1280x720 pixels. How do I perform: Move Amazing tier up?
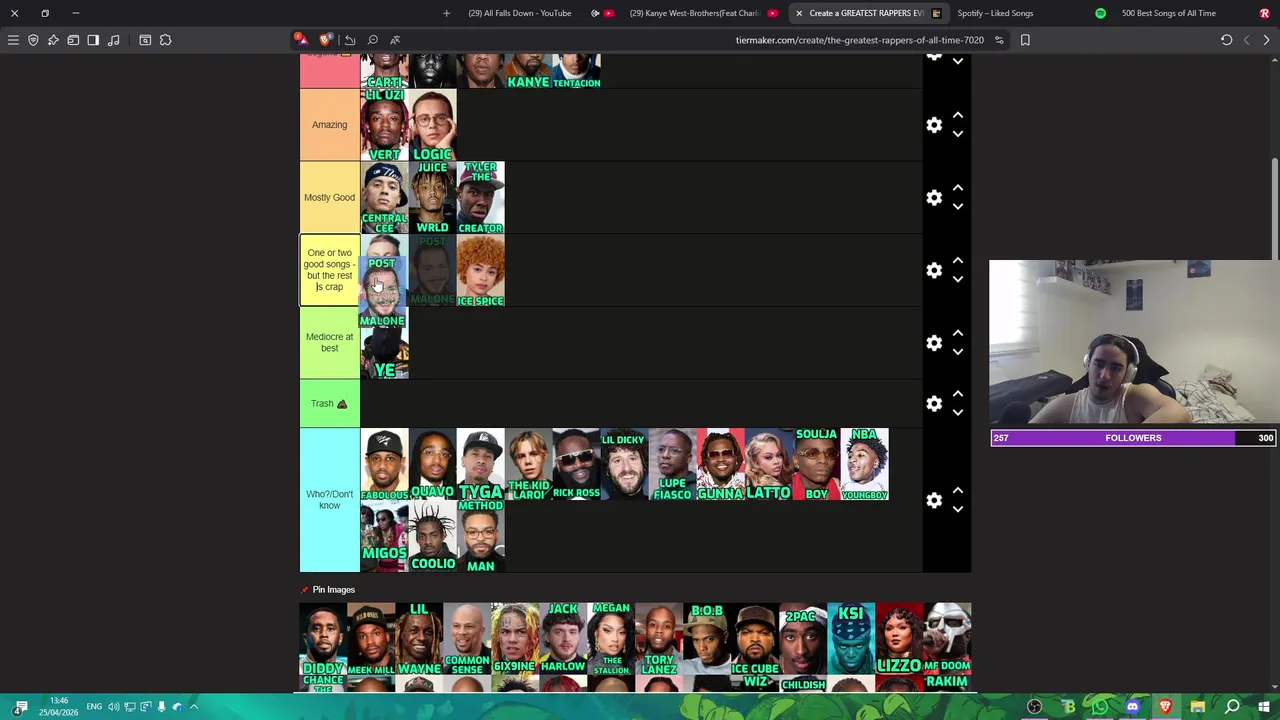point(958,115)
